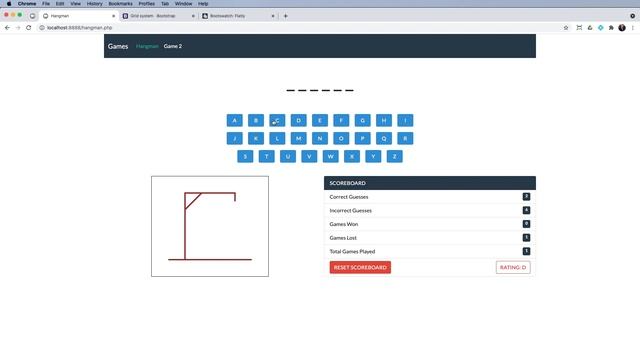Guess the letter Y

pyautogui.click(x=373, y=156)
